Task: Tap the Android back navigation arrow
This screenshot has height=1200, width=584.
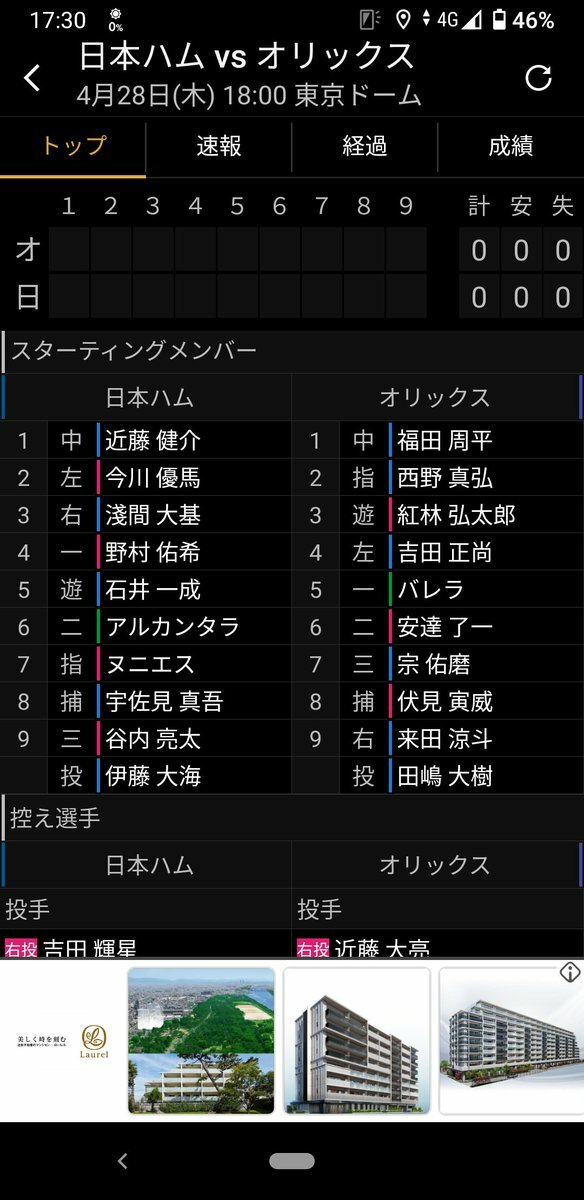Action: pyautogui.click(x=123, y=1161)
